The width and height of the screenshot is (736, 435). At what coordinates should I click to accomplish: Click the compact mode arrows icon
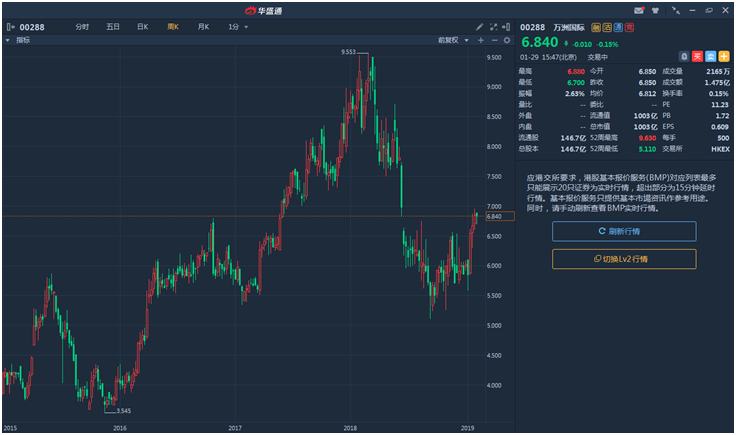coord(675,10)
